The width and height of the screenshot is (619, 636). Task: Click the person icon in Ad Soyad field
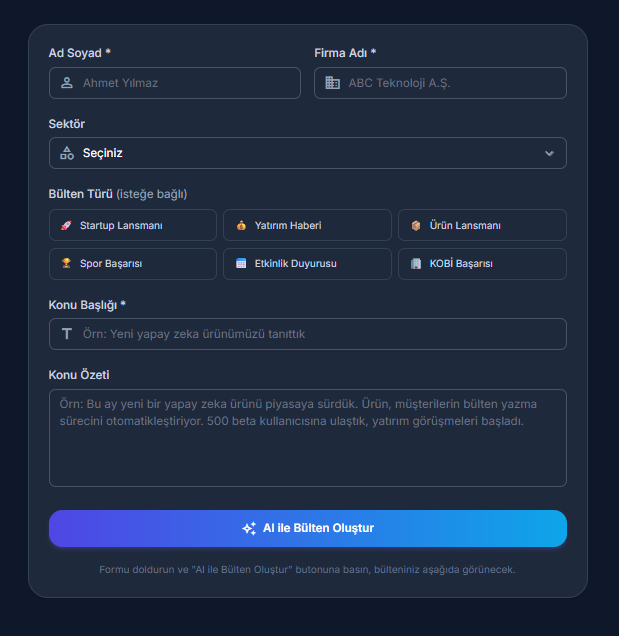click(x=67, y=83)
